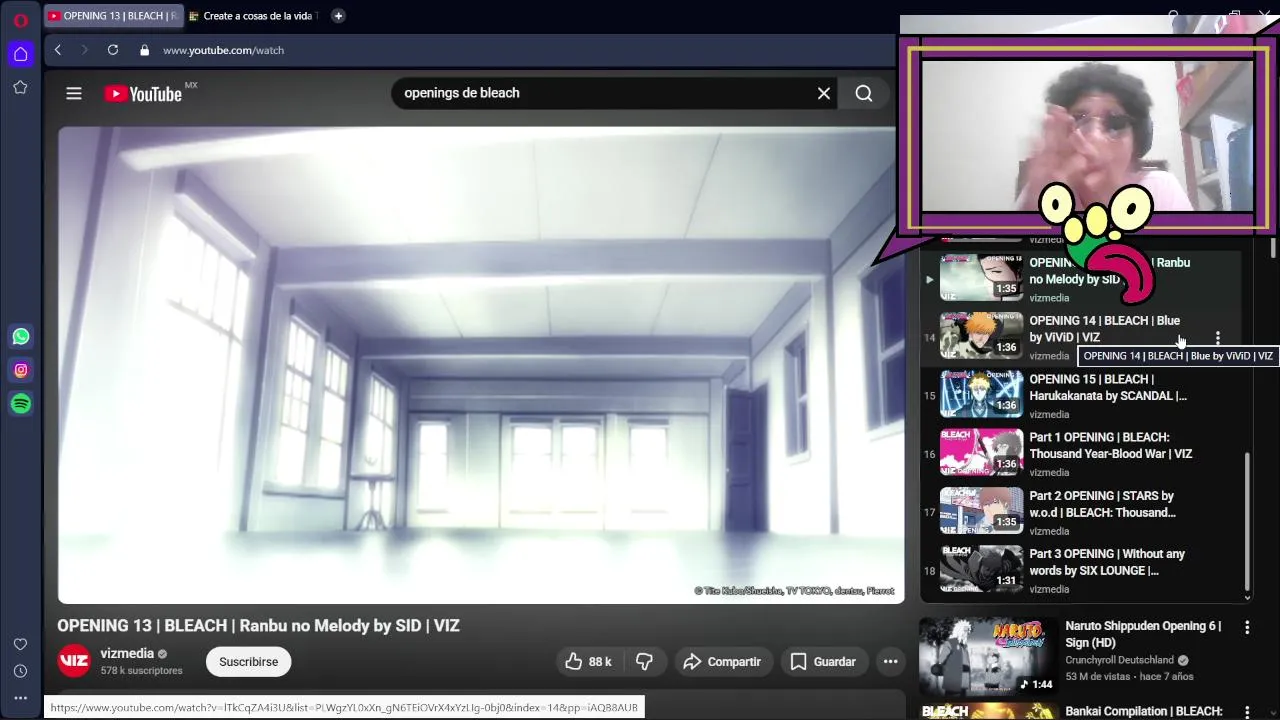
Task: Click the Compartir share button
Action: pyautogui.click(x=722, y=662)
